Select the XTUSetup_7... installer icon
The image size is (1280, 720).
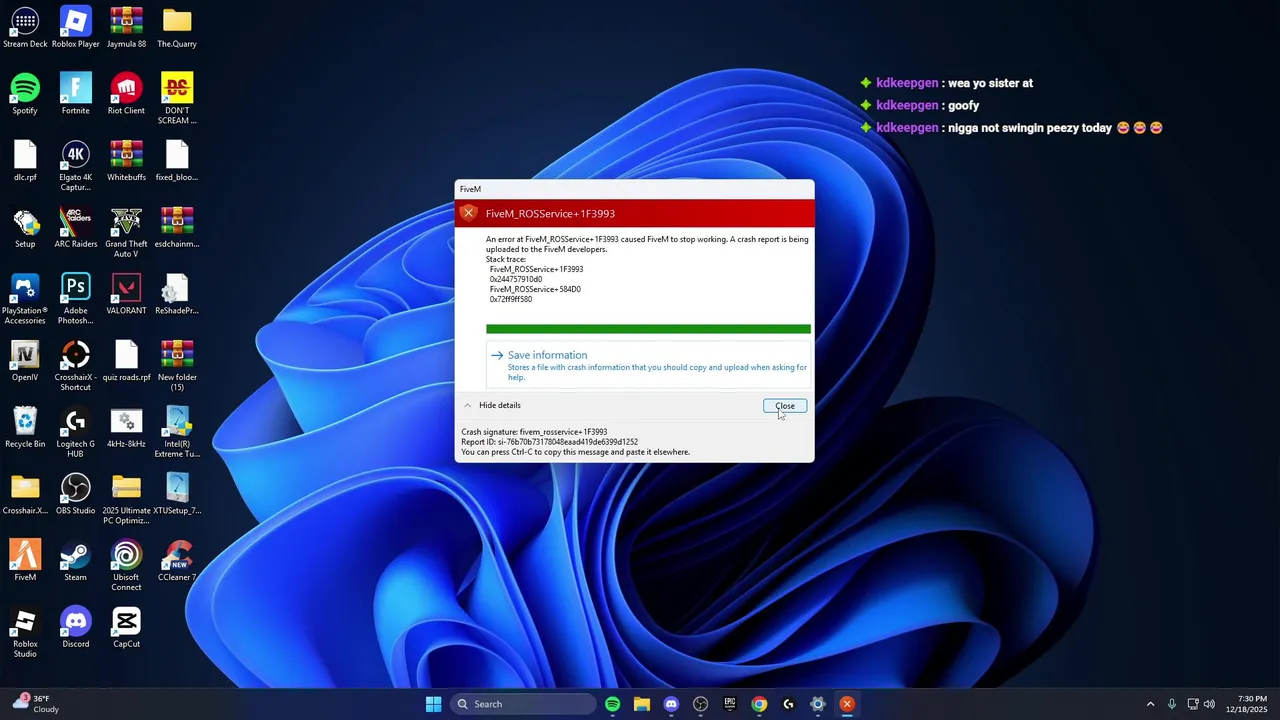click(x=177, y=494)
